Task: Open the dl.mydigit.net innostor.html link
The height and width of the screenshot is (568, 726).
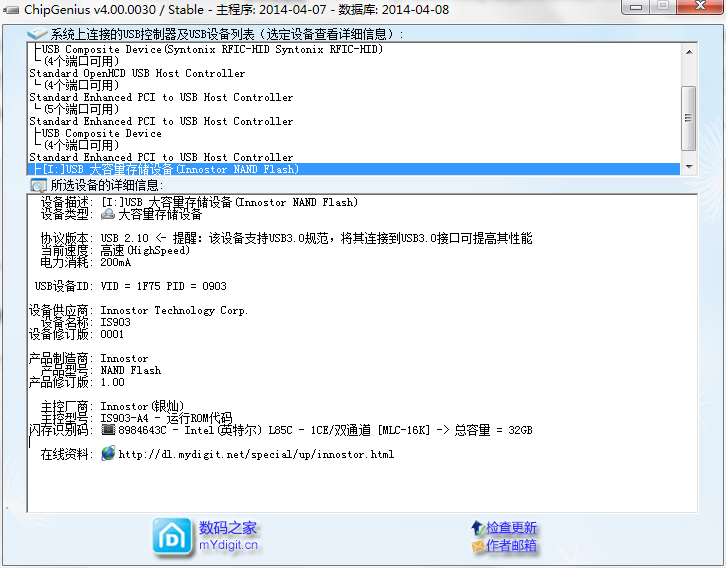Action: [256, 454]
